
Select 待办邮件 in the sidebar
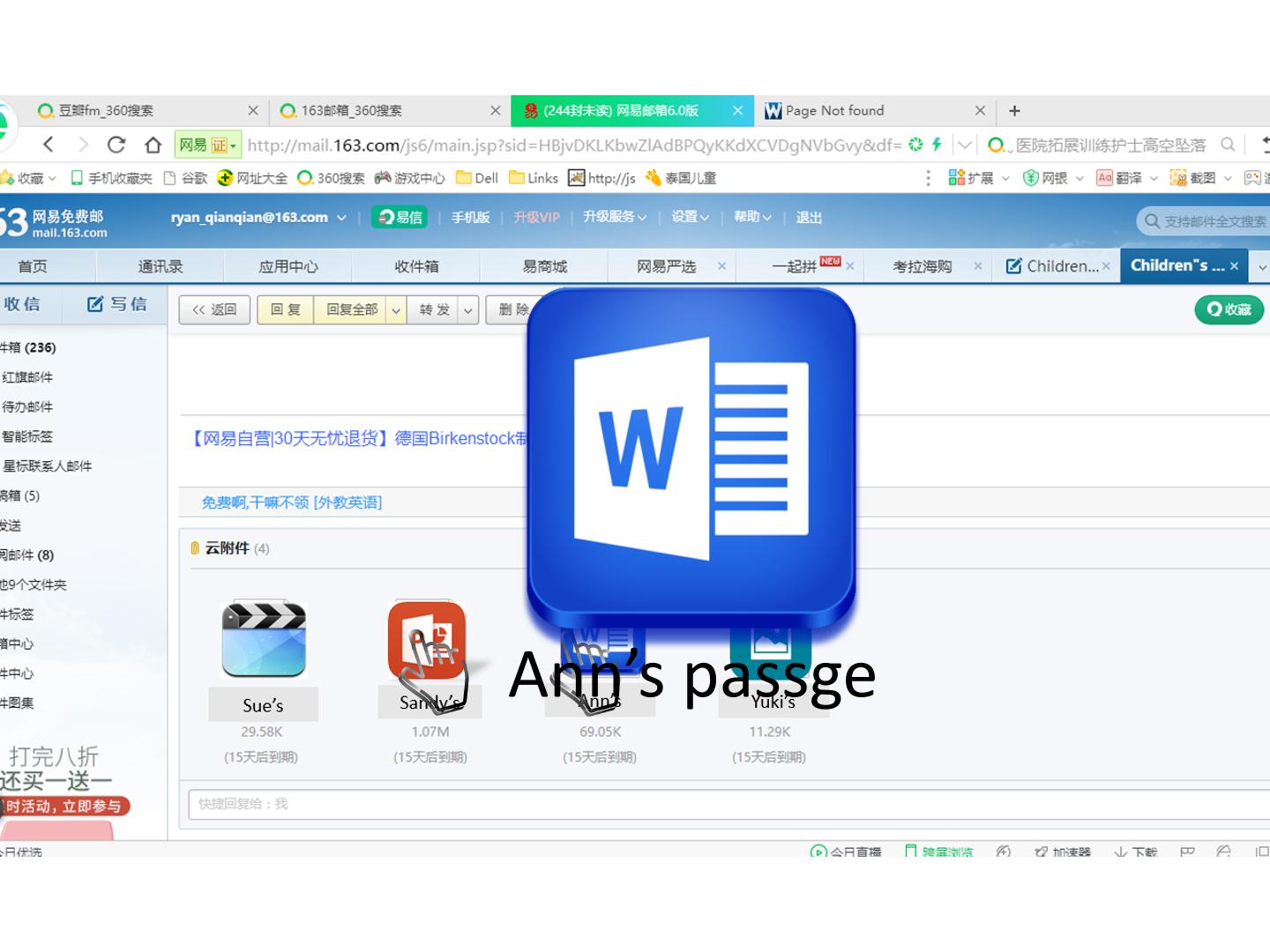(x=27, y=407)
